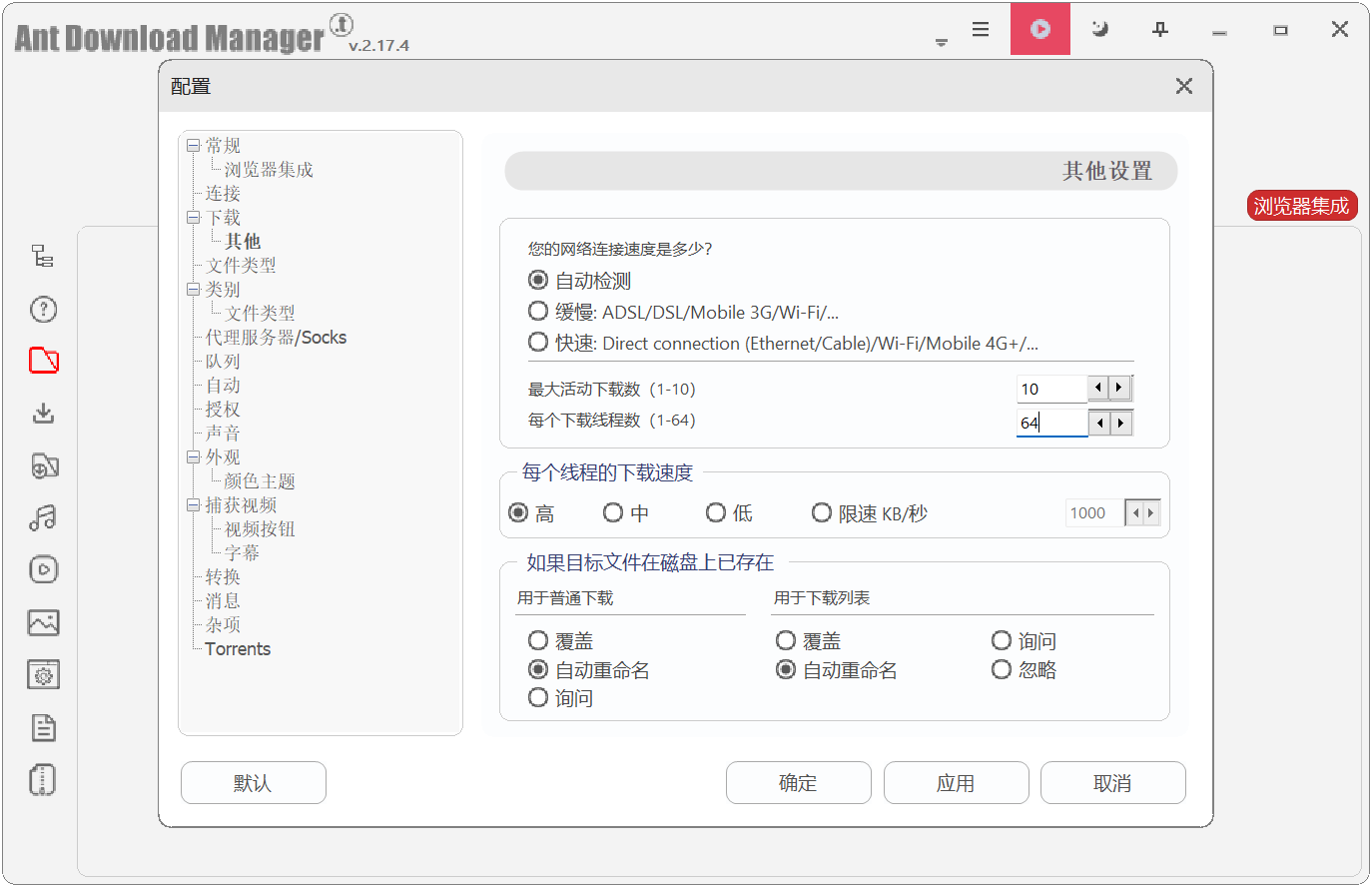Toggle the night mode moon icon

[1100, 29]
